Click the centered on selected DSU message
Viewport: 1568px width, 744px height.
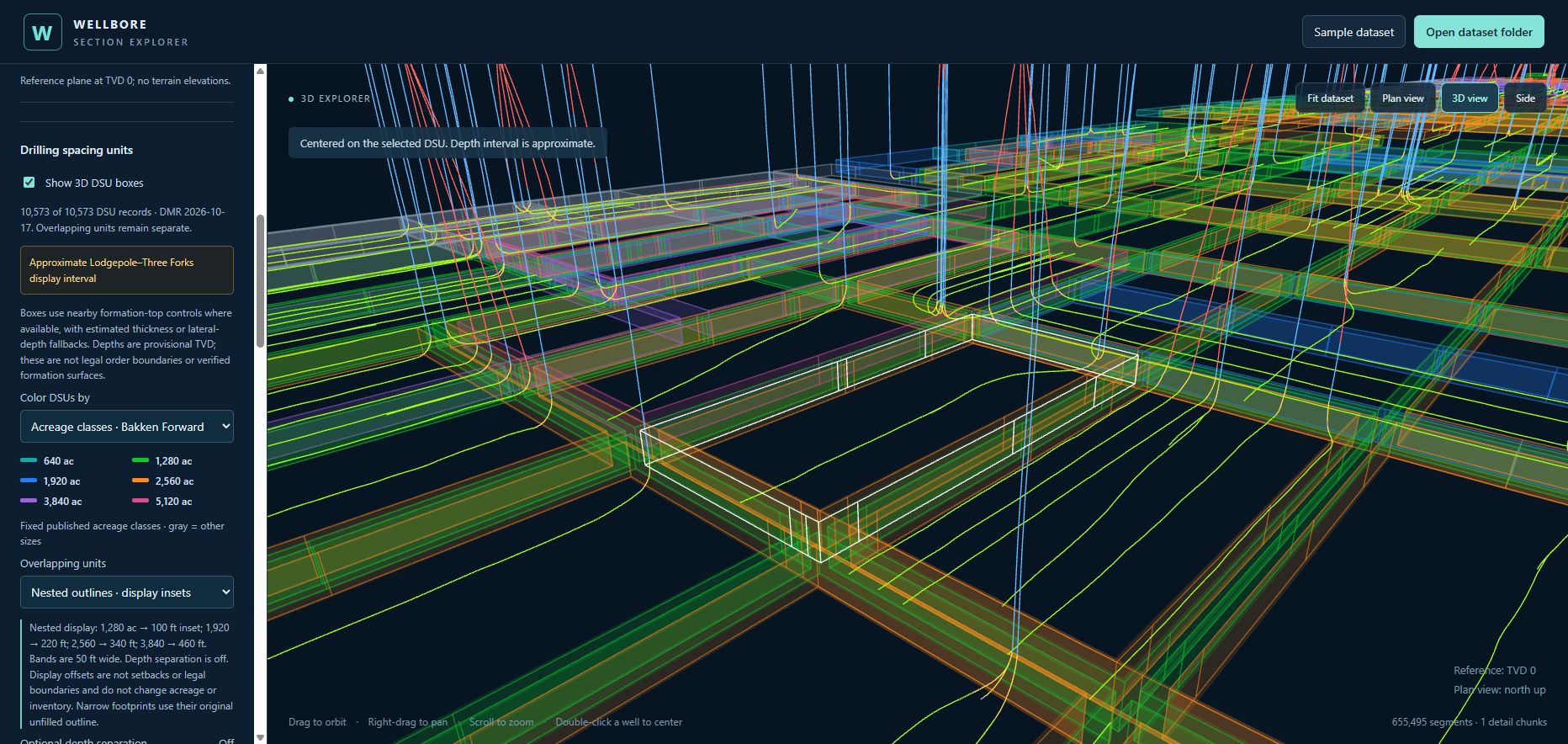[x=448, y=143]
